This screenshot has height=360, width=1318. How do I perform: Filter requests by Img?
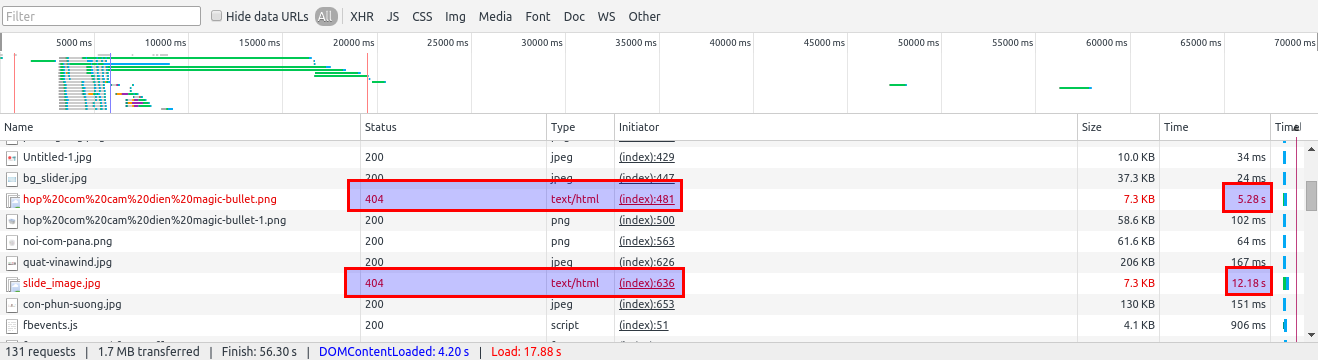coord(455,16)
